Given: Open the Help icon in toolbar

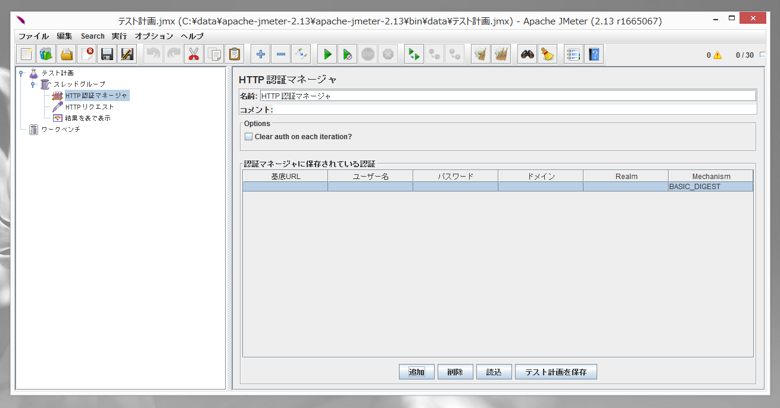Looking at the screenshot, I should click(594, 54).
